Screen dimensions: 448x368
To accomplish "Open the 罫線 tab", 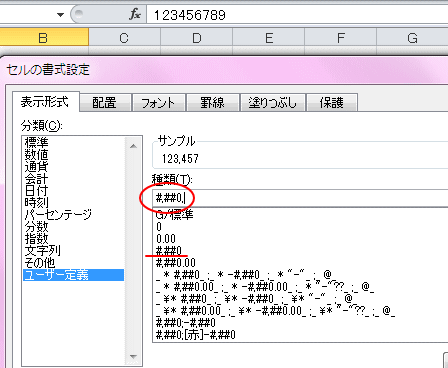I will click(x=212, y=103).
